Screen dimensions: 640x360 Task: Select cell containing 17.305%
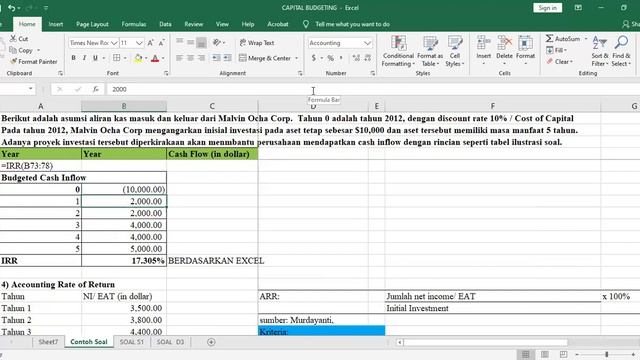[x=124, y=260]
